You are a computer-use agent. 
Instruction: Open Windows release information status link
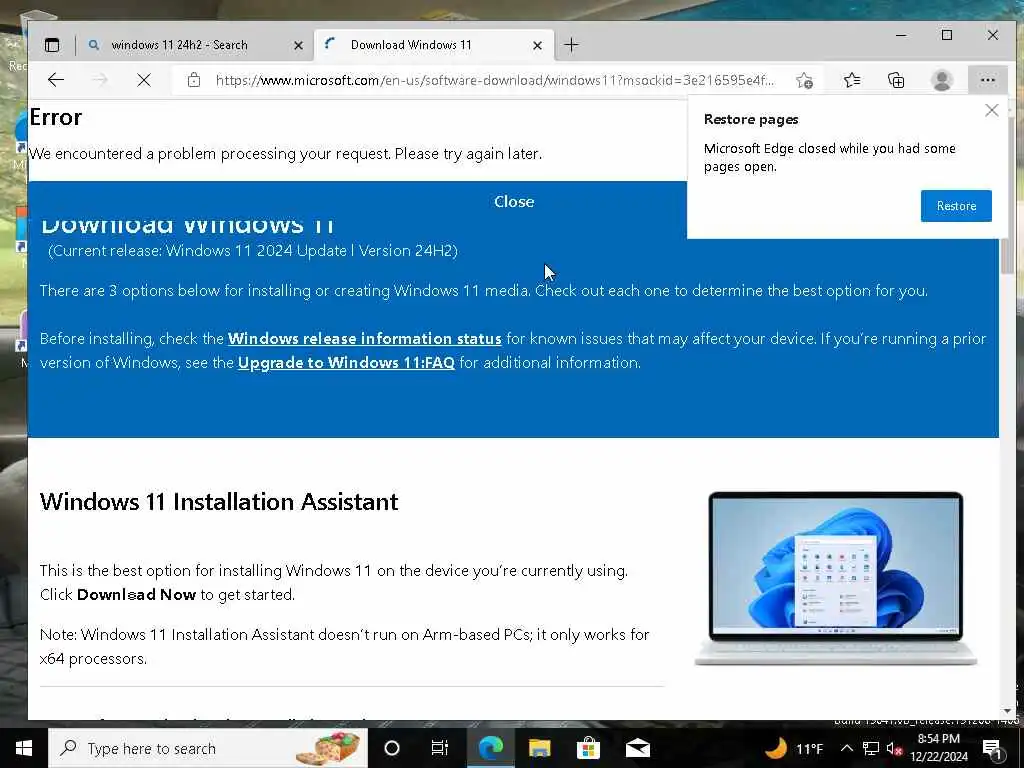tap(364, 338)
